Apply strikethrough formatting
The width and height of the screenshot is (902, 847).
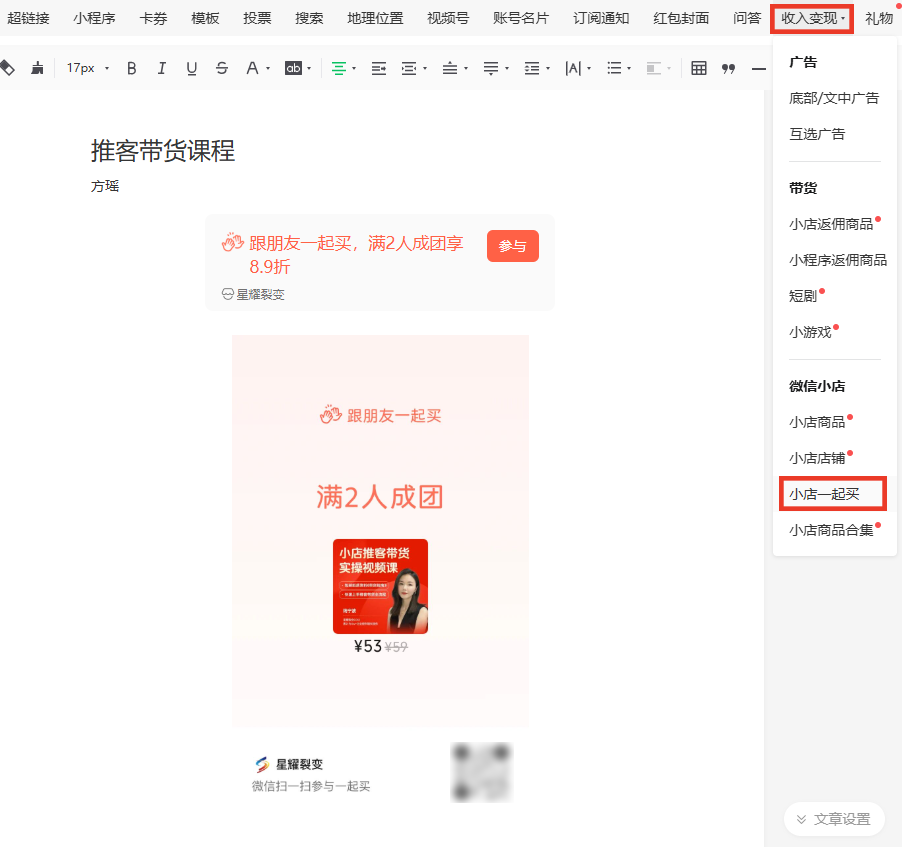[222, 68]
